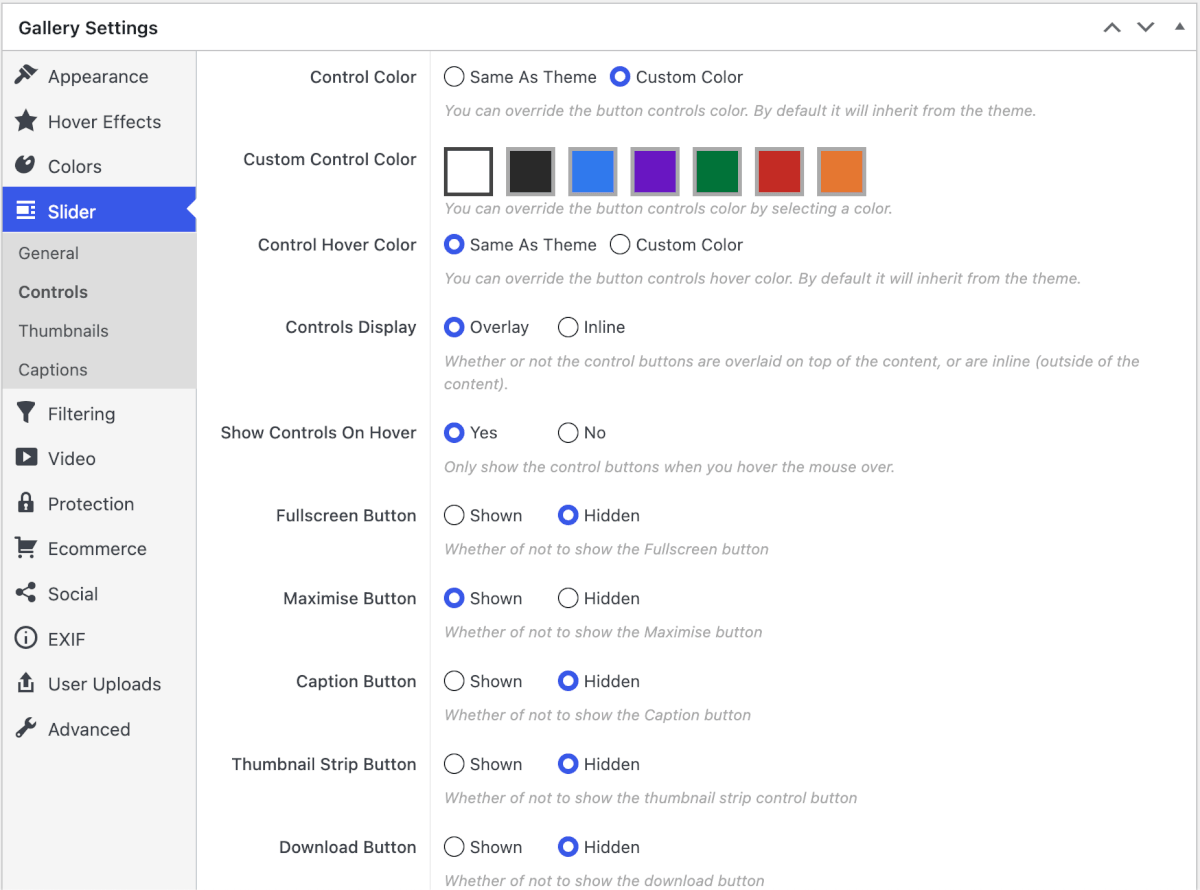The height and width of the screenshot is (890, 1200).
Task: Click the Show Controls On Hover label
Action: (318, 432)
